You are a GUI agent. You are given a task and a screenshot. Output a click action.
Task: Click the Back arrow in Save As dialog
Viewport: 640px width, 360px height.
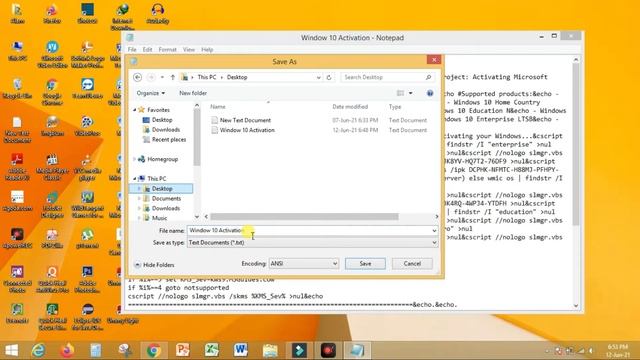138,77
